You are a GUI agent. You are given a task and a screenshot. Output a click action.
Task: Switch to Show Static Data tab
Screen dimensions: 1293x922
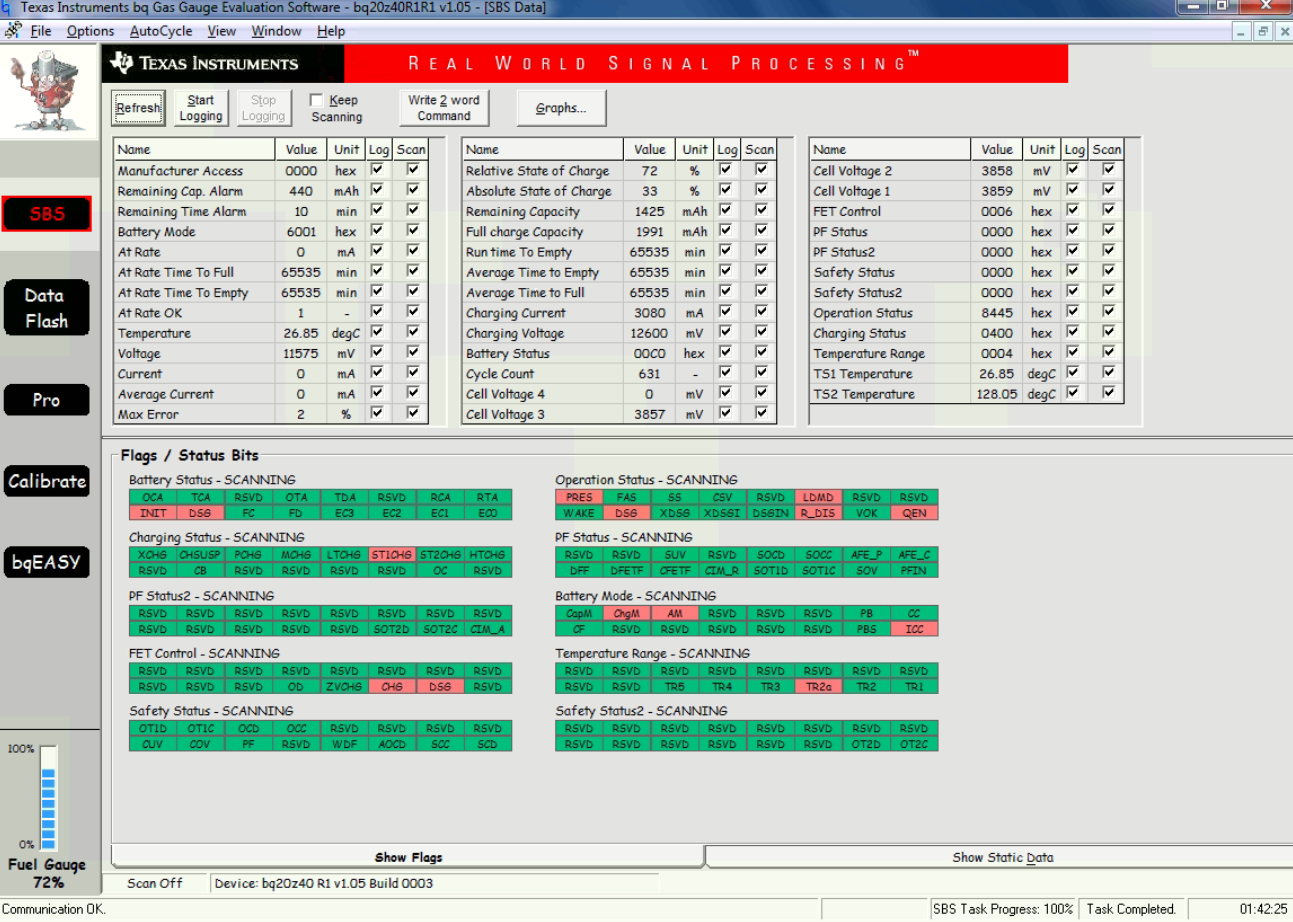tap(1002, 857)
